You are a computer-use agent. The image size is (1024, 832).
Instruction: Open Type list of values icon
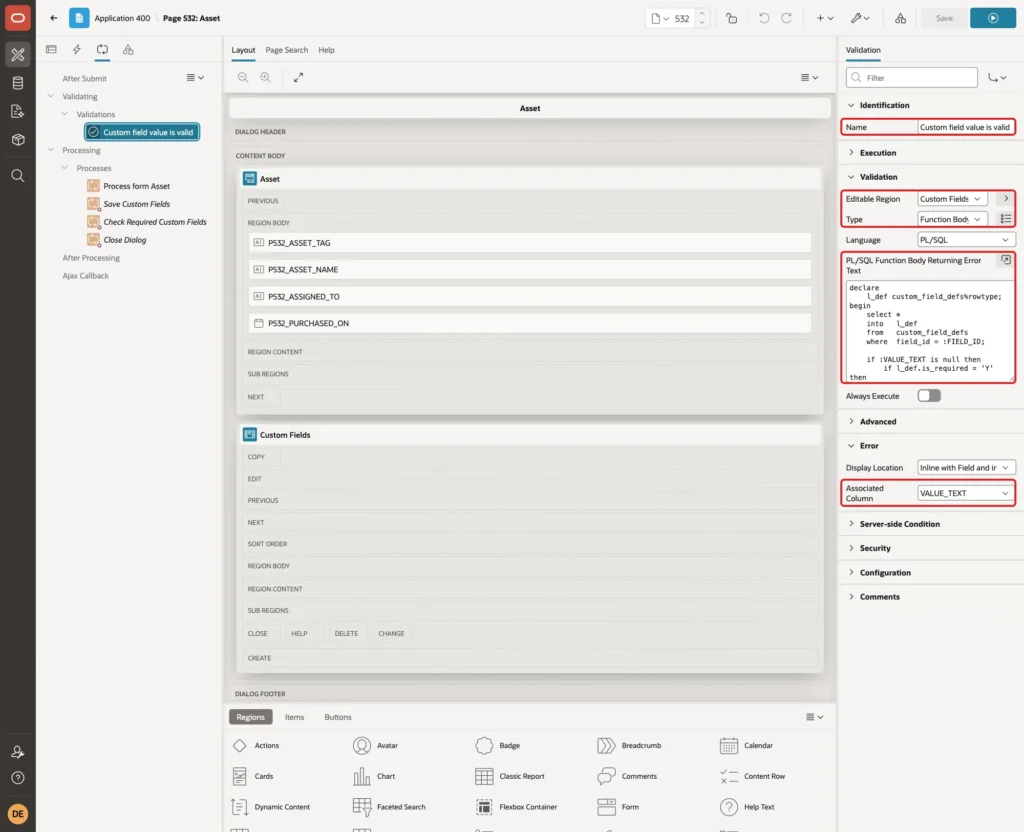(x=1006, y=219)
